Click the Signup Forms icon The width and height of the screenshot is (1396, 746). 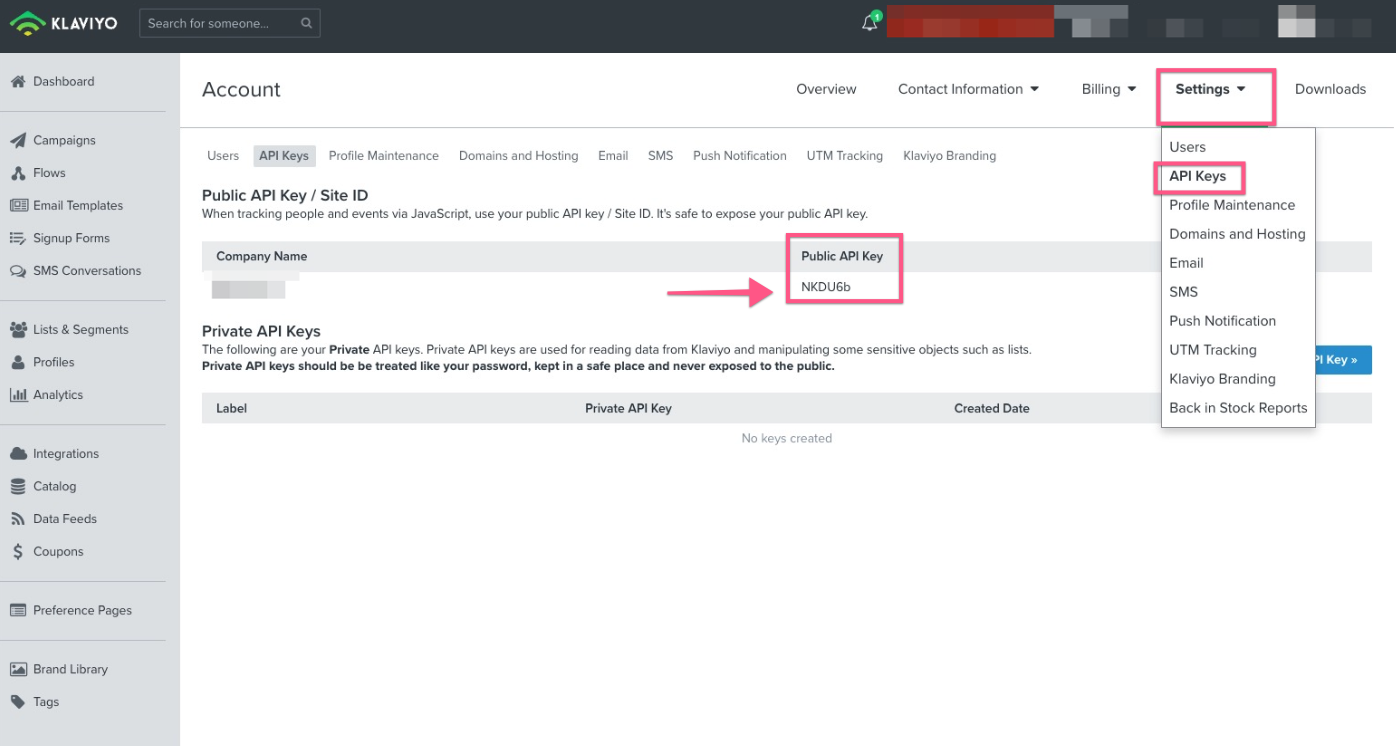tap(18, 238)
